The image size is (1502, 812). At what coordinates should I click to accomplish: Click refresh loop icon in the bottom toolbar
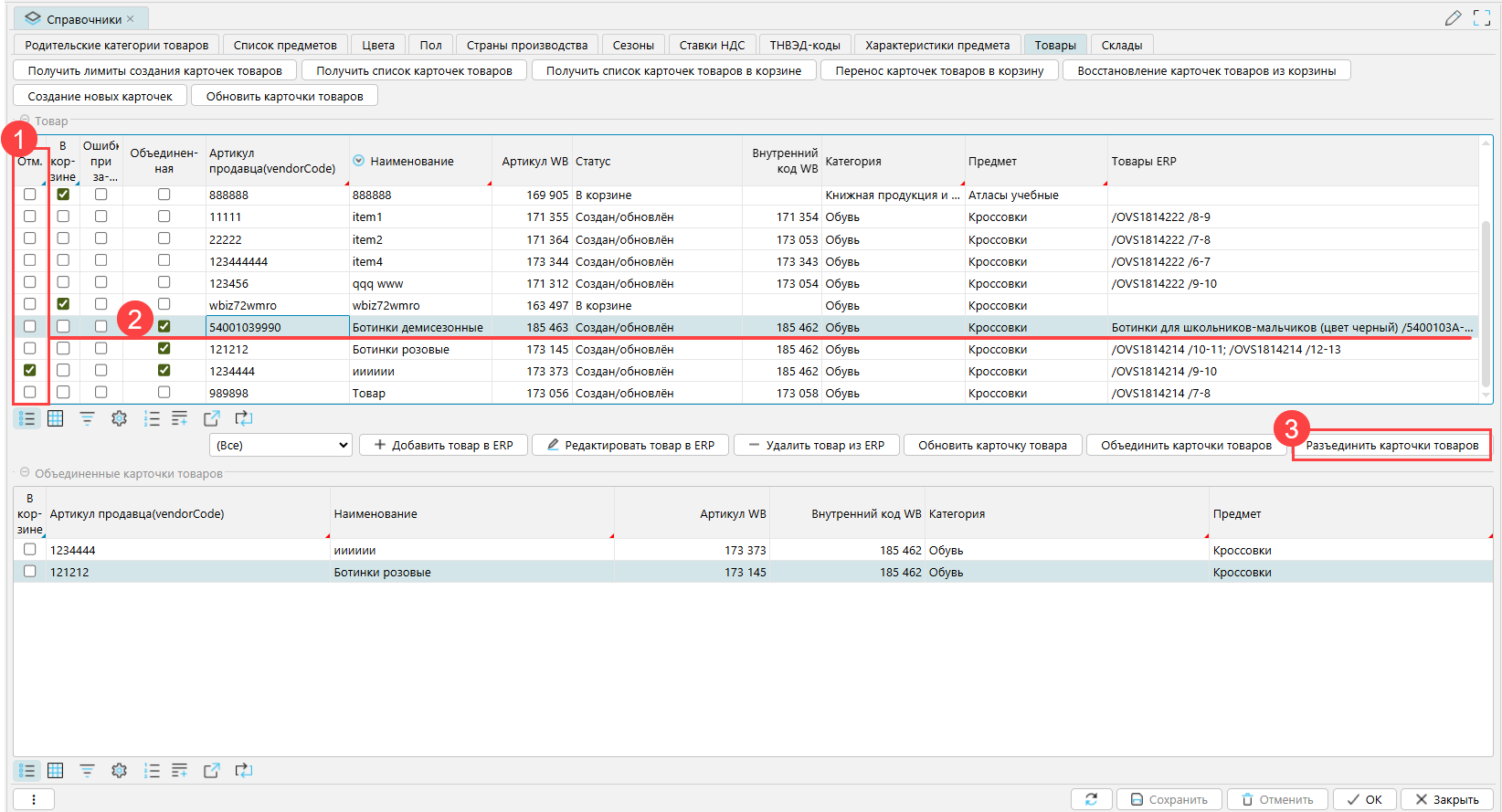point(244,771)
